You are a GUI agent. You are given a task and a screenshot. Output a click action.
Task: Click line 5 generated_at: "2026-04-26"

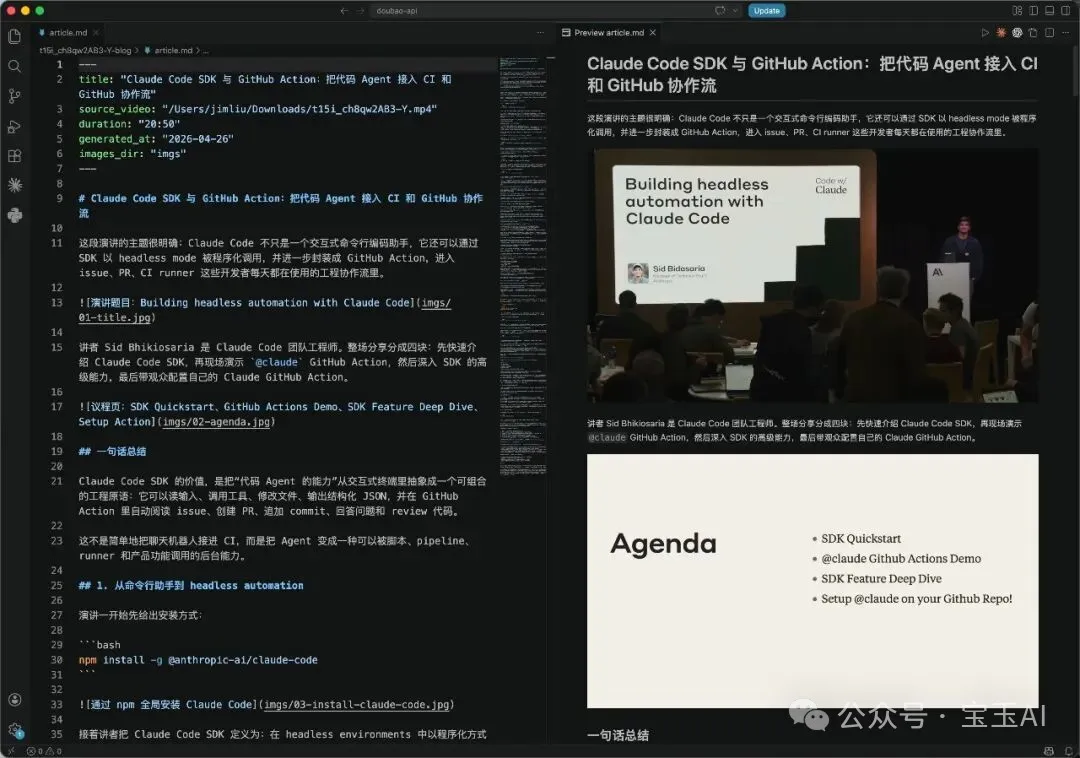click(156, 139)
